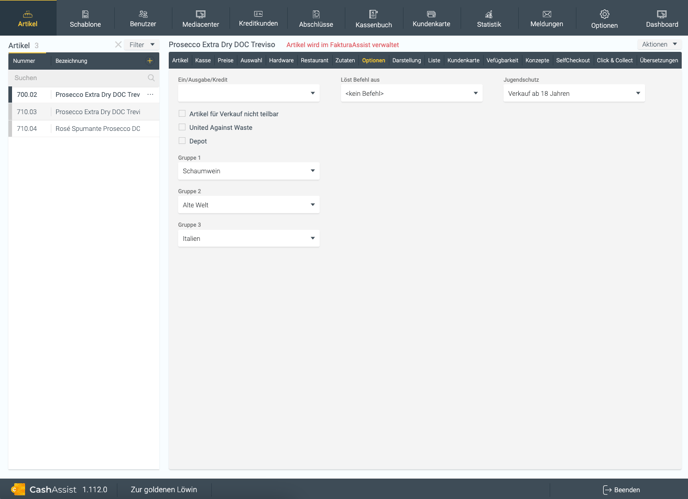Open the Kreditkunden module
Screen dimensions: 688x499
tap(258, 18)
